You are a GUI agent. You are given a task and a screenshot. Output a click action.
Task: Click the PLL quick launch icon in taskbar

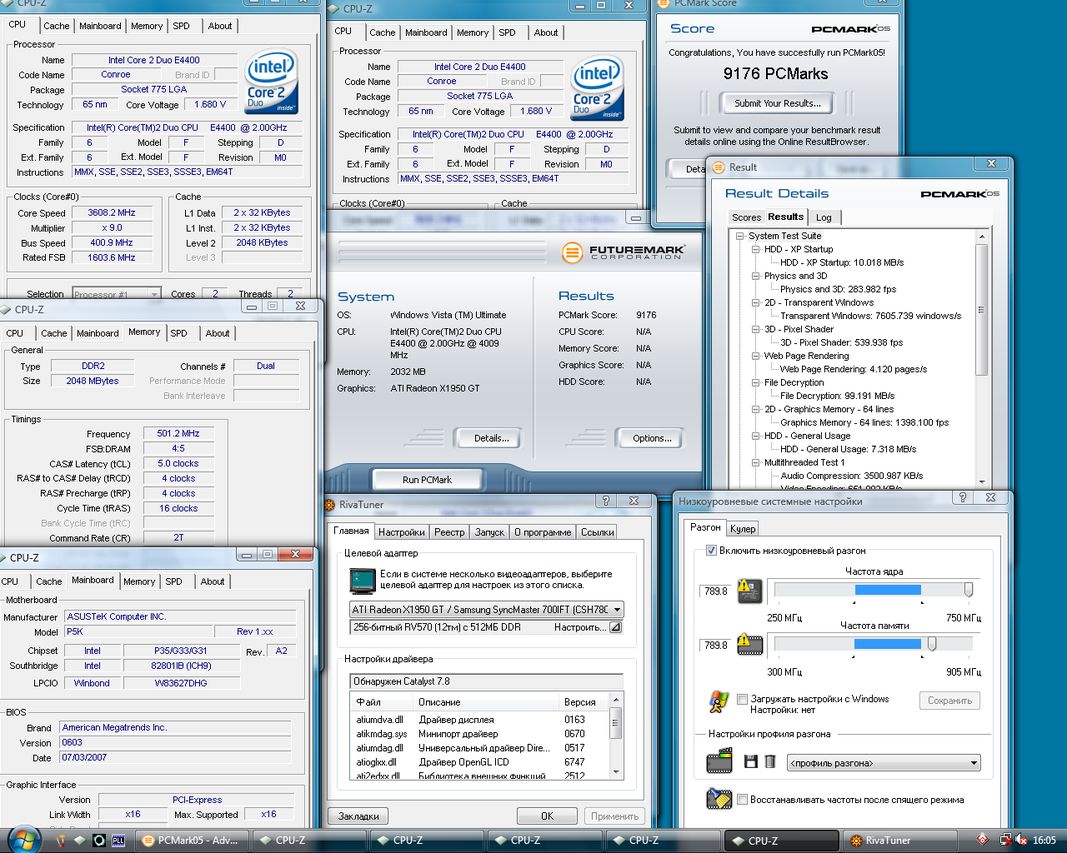tap(118, 841)
